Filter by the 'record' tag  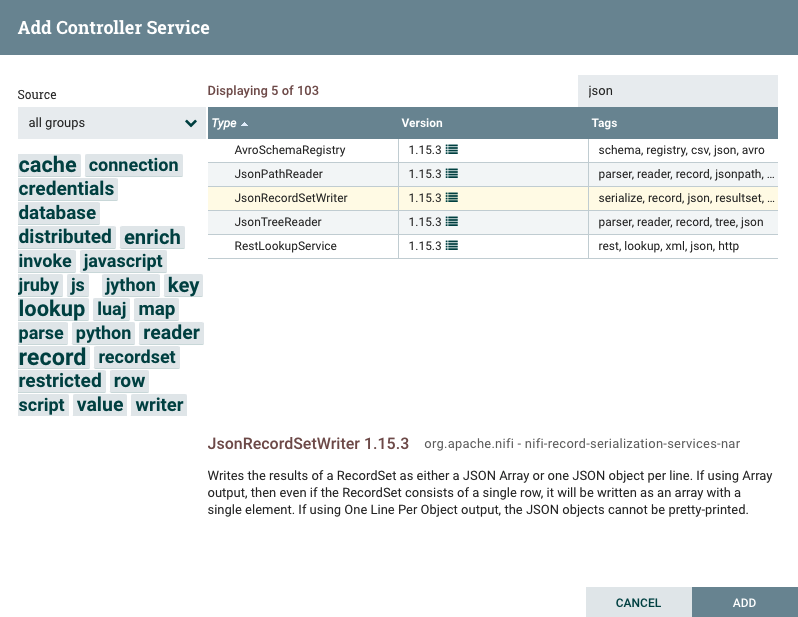click(52, 357)
